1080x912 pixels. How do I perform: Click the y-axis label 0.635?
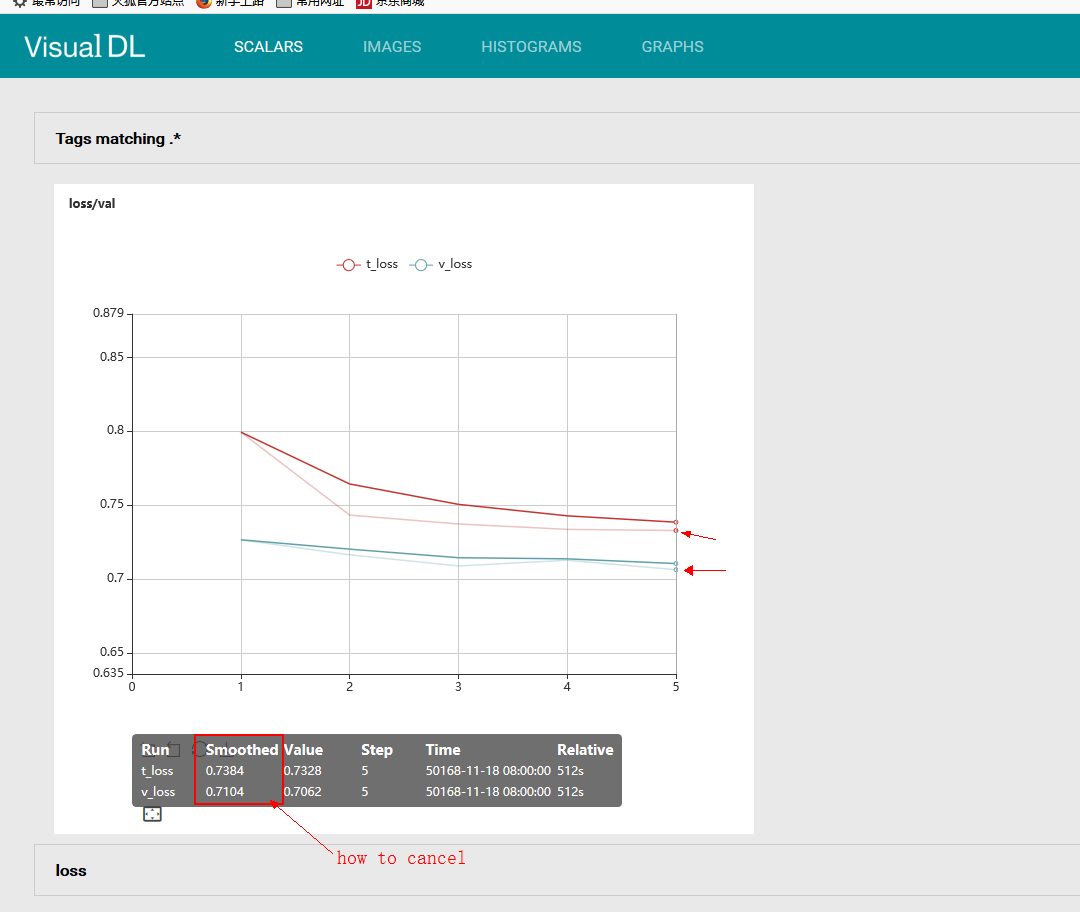108,672
